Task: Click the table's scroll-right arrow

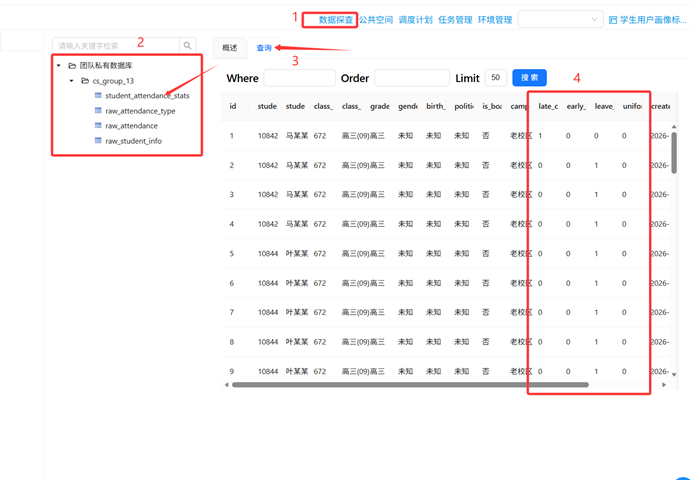Action: (x=664, y=385)
